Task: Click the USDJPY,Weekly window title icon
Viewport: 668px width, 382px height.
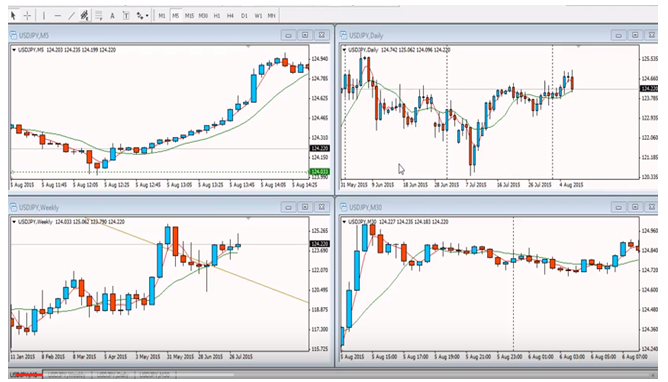Action: coord(14,207)
